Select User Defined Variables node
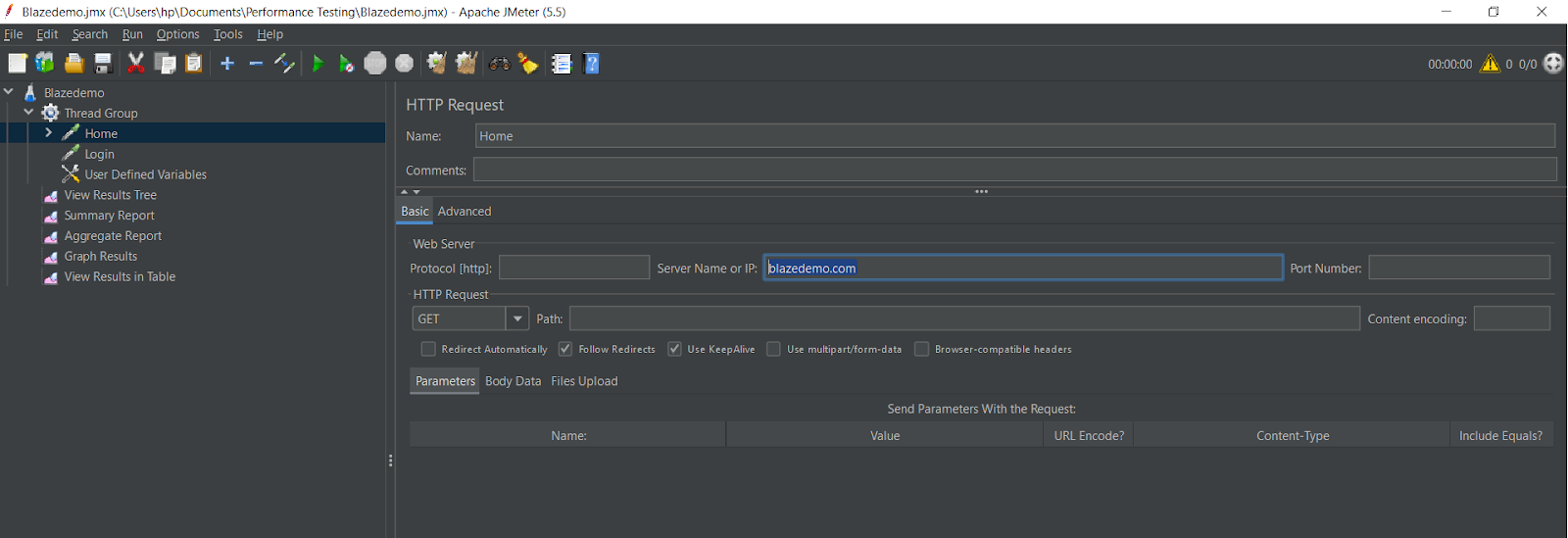Image resolution: width=1568 pixels, height=538 pixels. pyautogui.click(x=145, y=174)
